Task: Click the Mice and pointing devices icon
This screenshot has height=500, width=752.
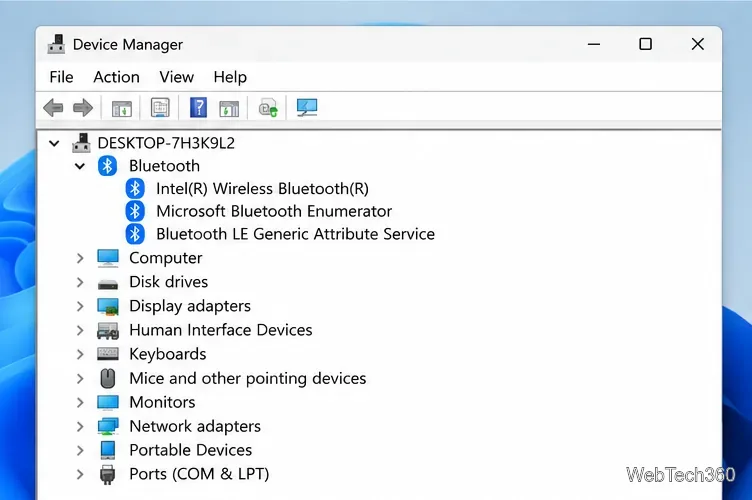Action: 108,378
